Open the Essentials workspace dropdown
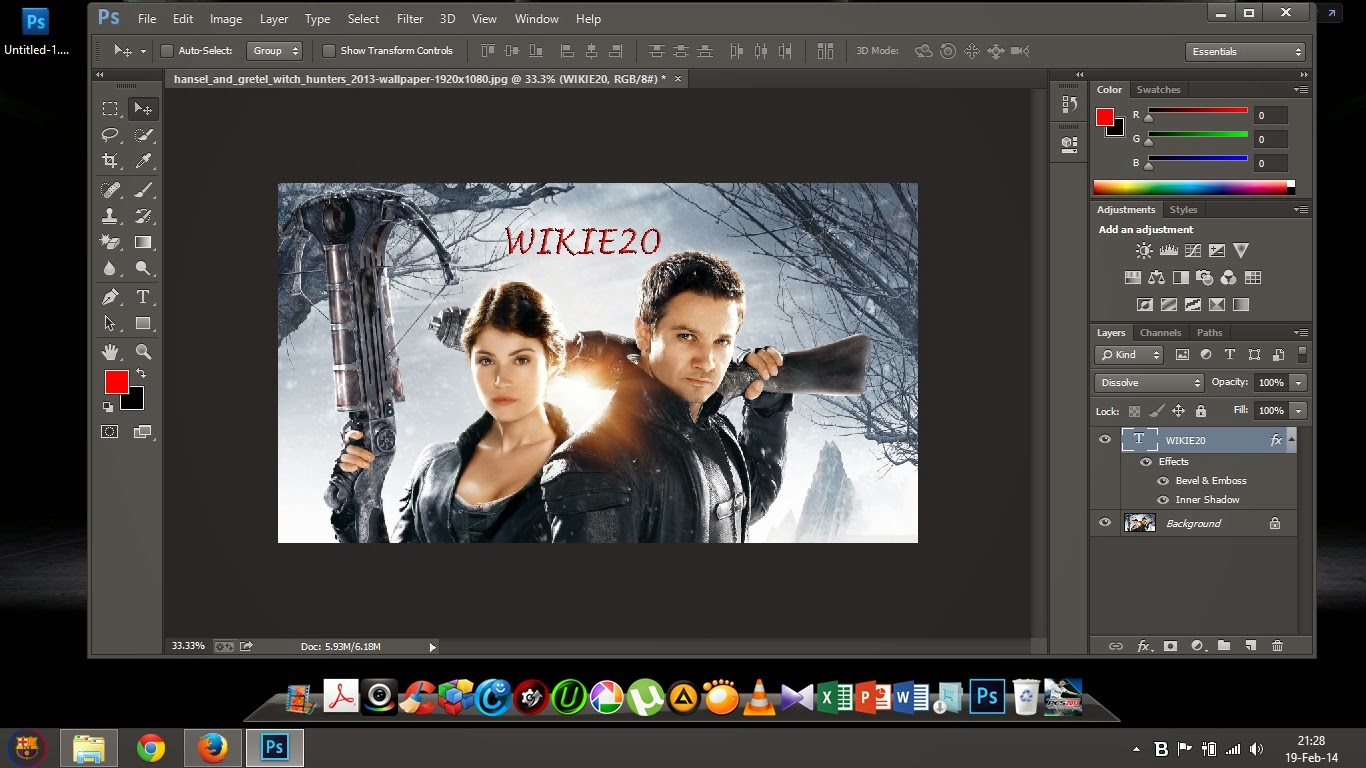This screenshot has height=768, width=1366. coord(1246,52)
